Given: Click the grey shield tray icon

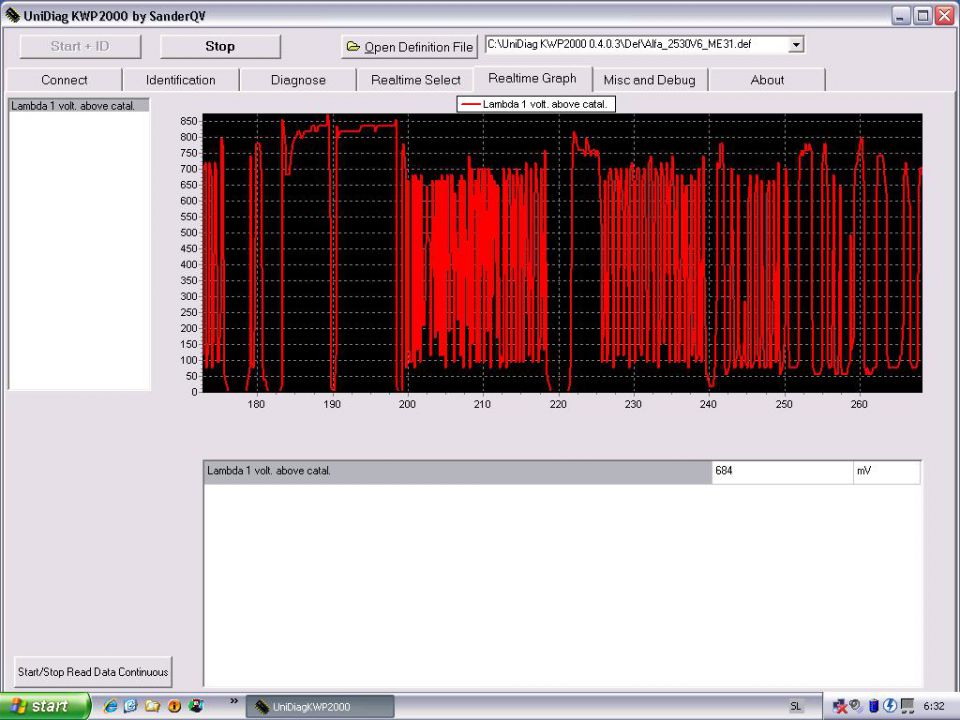Looking at the screenshot, I should (x=856, y=705).
